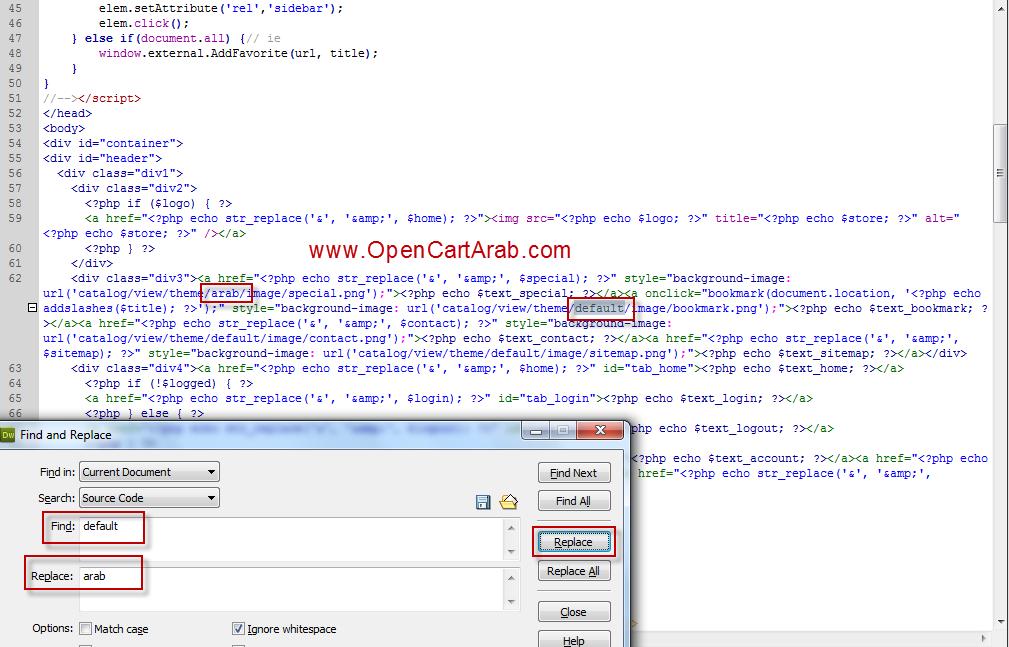Click the Find field scroll up arrow
This screenshot has width=1009, height=647.
pyautogui.click(x=512, y=528)
